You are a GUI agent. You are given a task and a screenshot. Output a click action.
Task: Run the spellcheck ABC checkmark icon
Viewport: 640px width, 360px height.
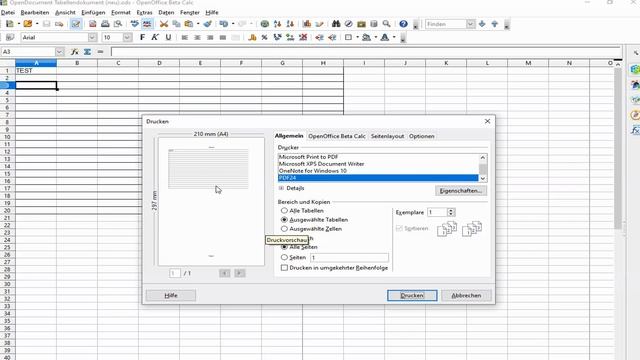(x=134, y=24)
